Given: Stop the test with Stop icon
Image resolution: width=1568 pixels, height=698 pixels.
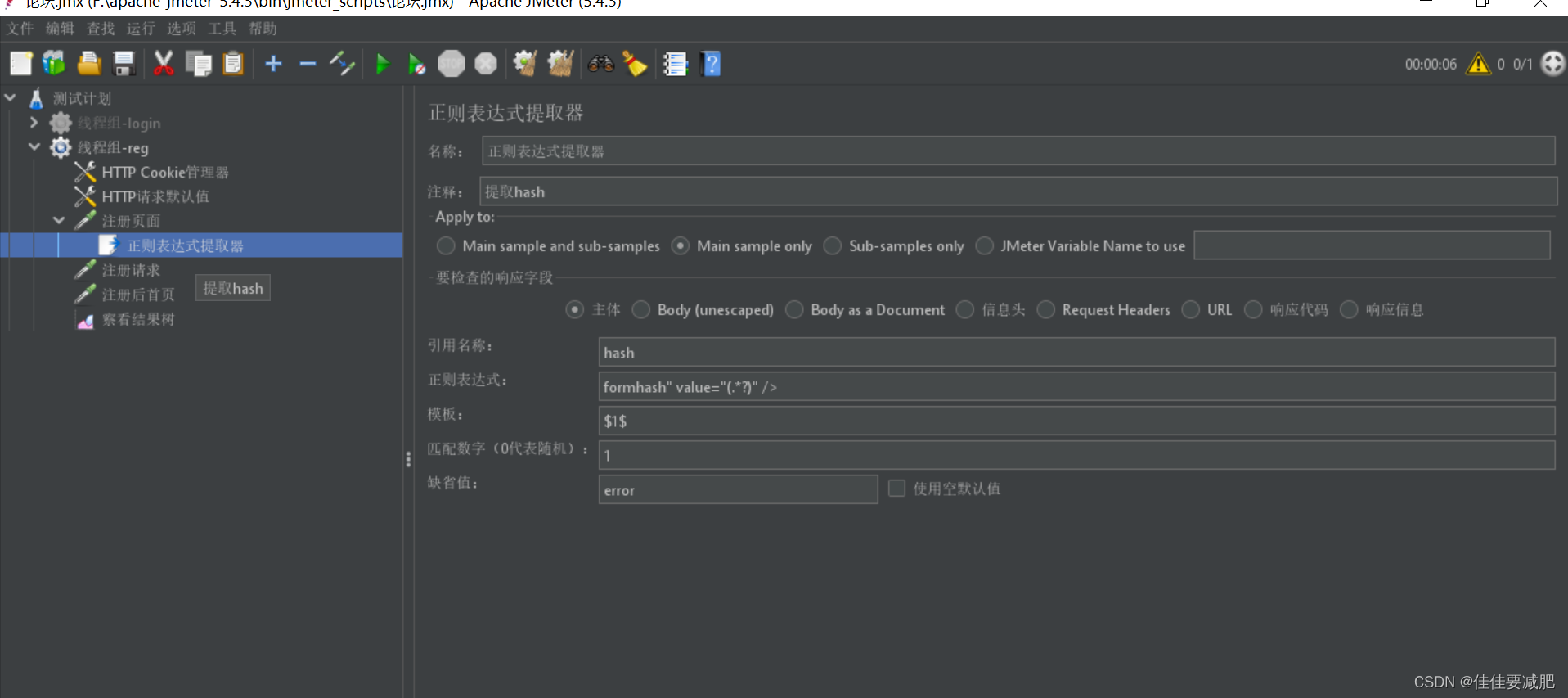Looking at the screenshot, I should tap(451, 64).
